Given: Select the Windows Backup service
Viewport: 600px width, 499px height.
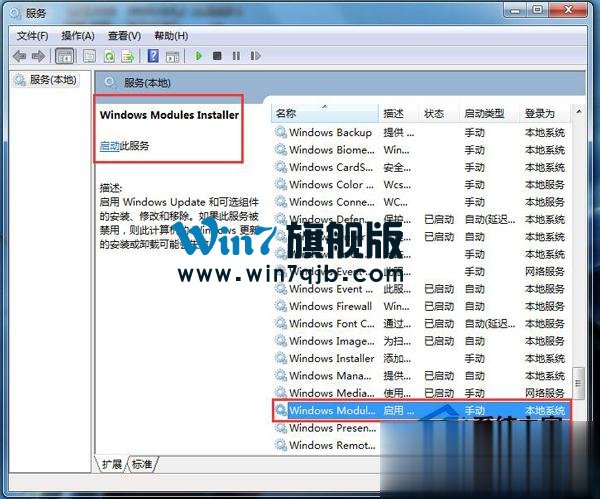Looking at the screenshot, I should (x=330, y=132).
